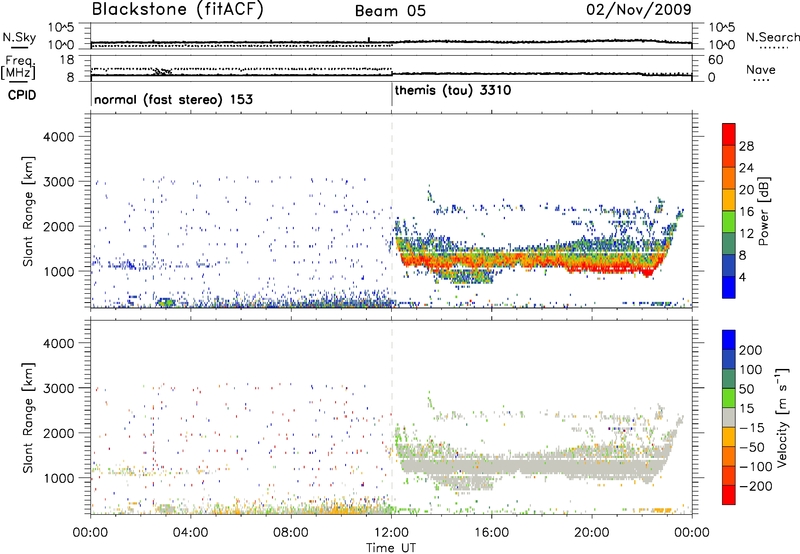Click the Nave legend label
Image resolution: width=800 pixels, height=554 pixels.
click(x=761, y=69)
